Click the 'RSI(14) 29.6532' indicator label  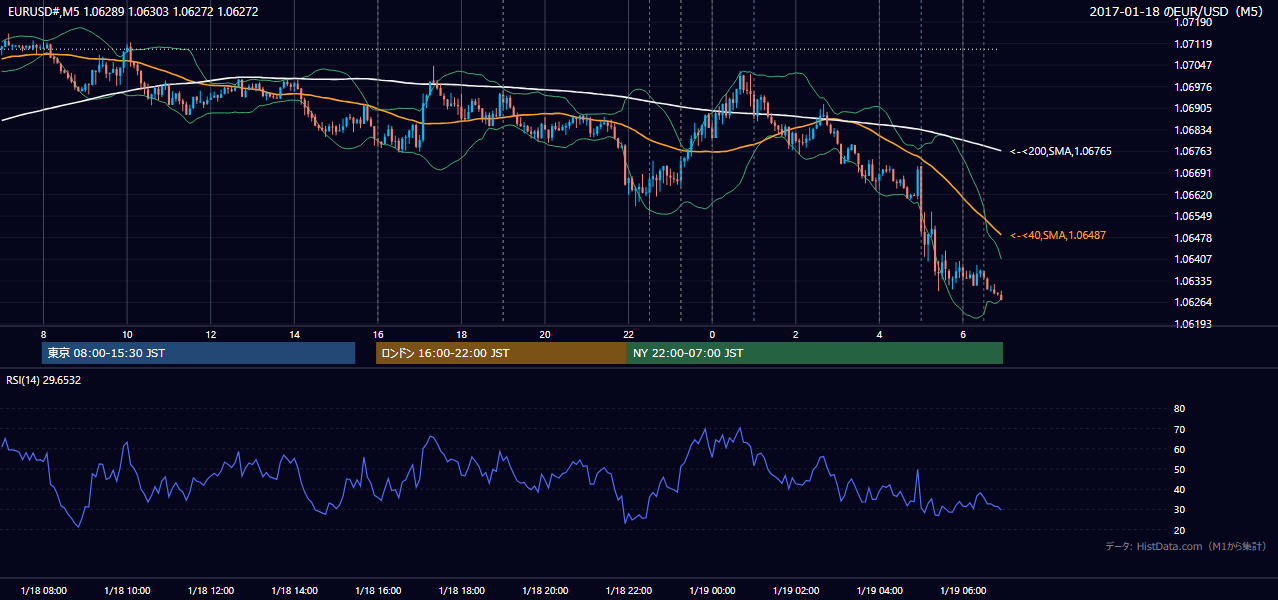click(44, 380)
